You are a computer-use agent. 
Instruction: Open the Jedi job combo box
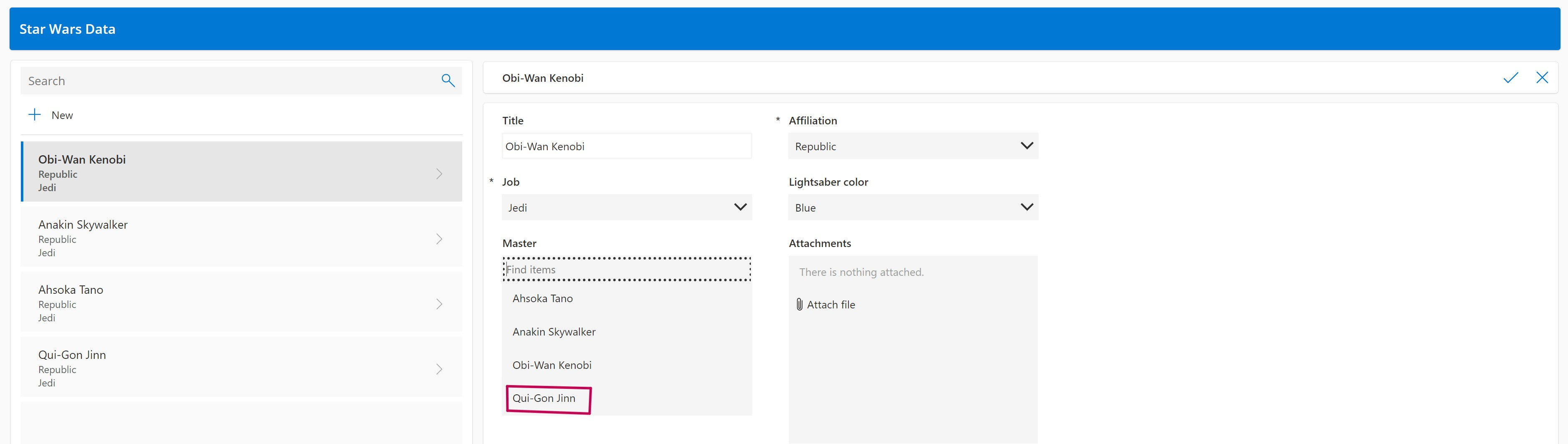click(627, 207)
